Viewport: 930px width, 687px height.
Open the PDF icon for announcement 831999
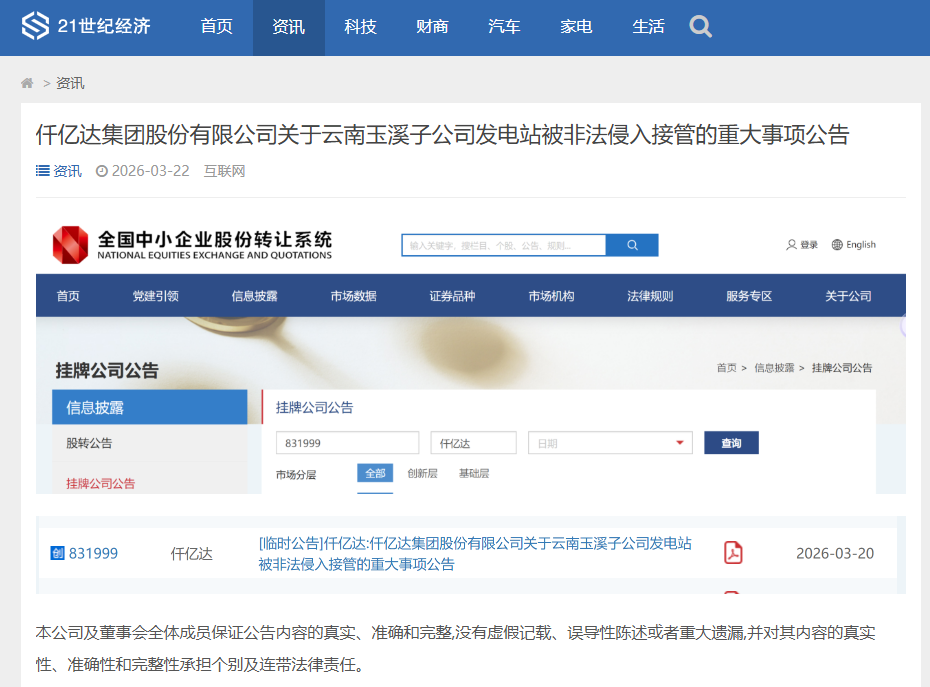[733, 552]
